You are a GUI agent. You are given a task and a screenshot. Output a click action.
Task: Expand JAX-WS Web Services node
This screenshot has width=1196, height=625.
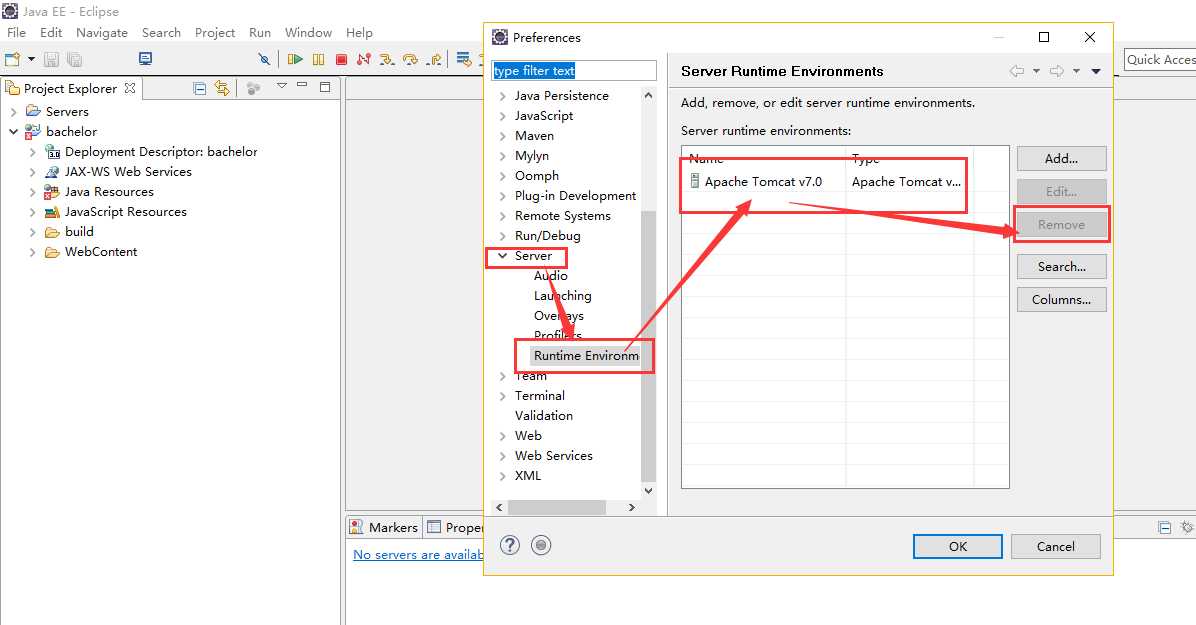coord(32,172)
